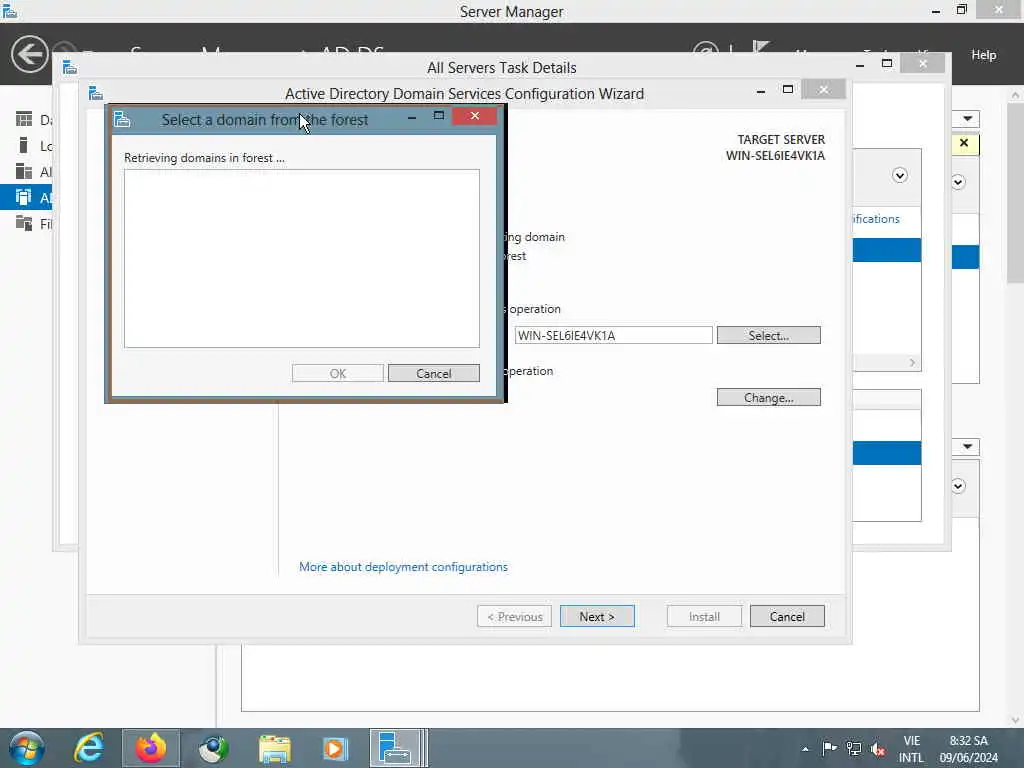Open the top Tasks dropdown arrow

(x=967, y=119)
